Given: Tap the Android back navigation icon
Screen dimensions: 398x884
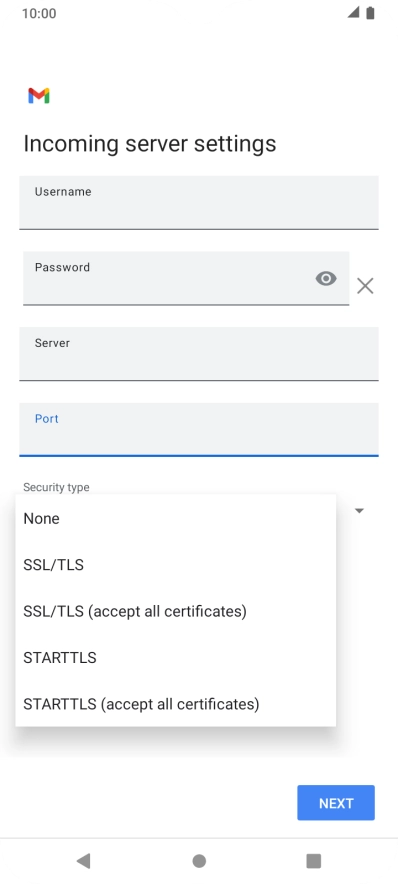Looking at the screenshot, I should (x=83, y=860).
